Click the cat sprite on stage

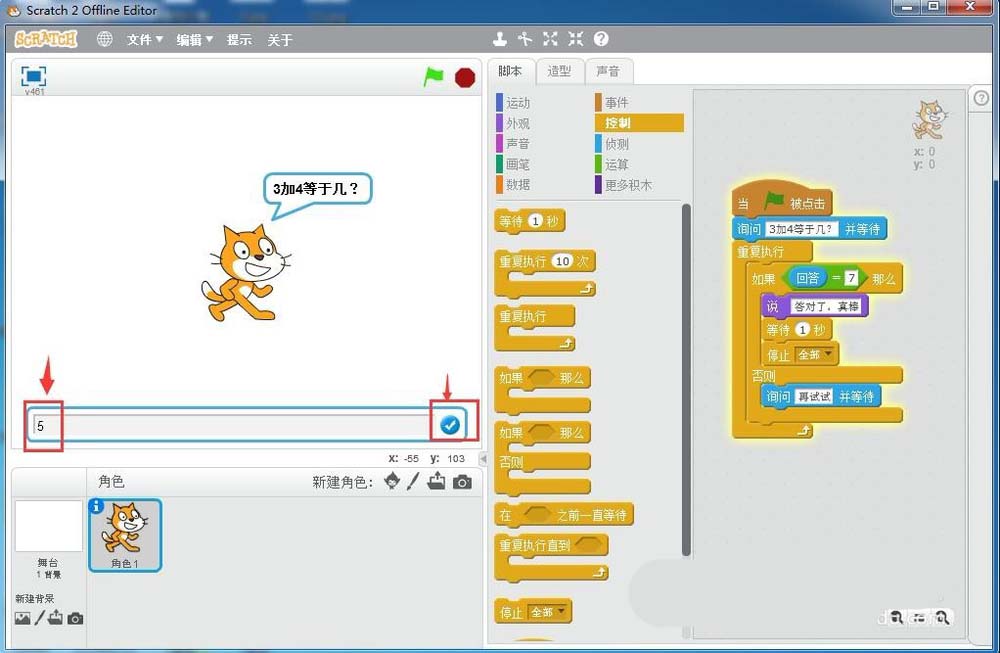244,272
